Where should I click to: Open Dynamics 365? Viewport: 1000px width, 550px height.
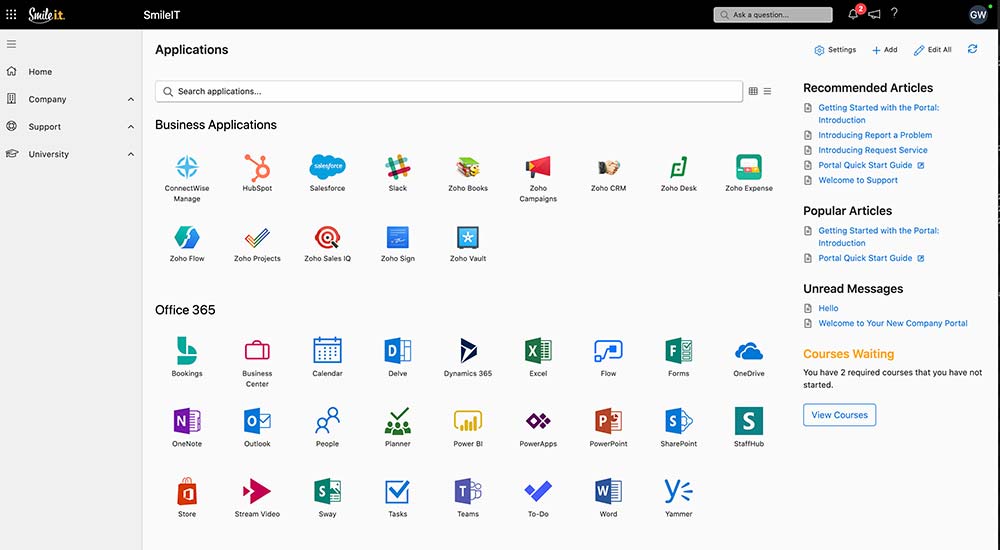[x=467, y=351]
